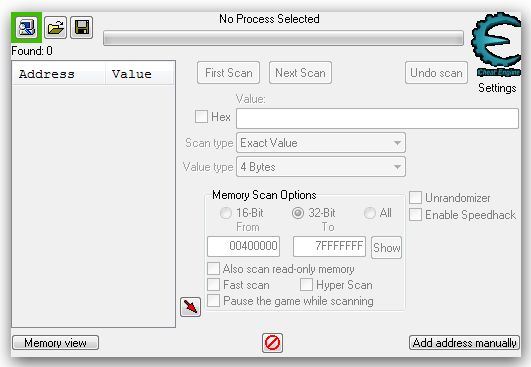Image resolution: width=531 pixels, height=367 pixels.
Task: Click the floppy disk save icon
Action: 82,27
